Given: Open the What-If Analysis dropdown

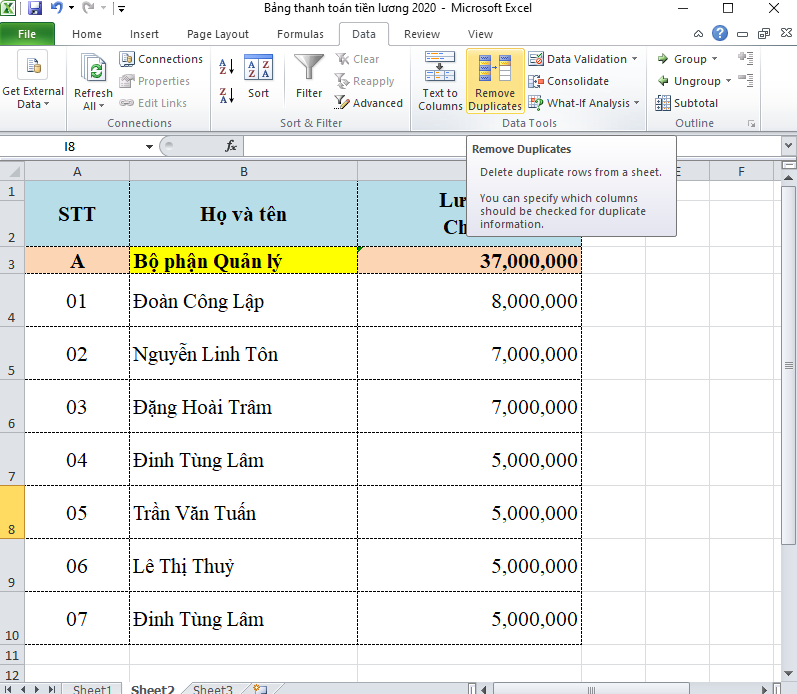Looking at the screenshot, I should (636, 103).
